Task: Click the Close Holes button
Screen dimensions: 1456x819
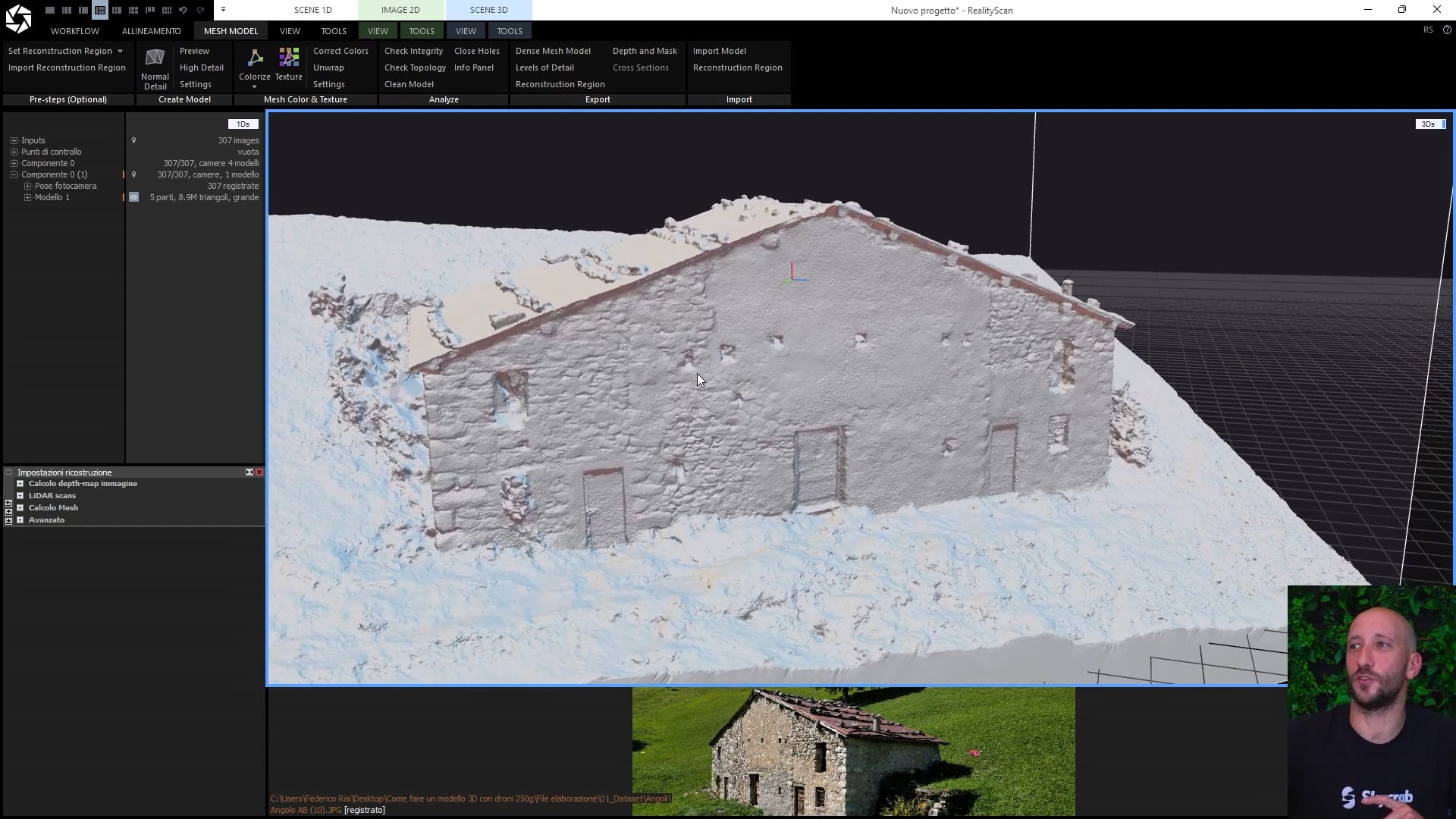Action: pyautogui.click(x=476, y=51)
